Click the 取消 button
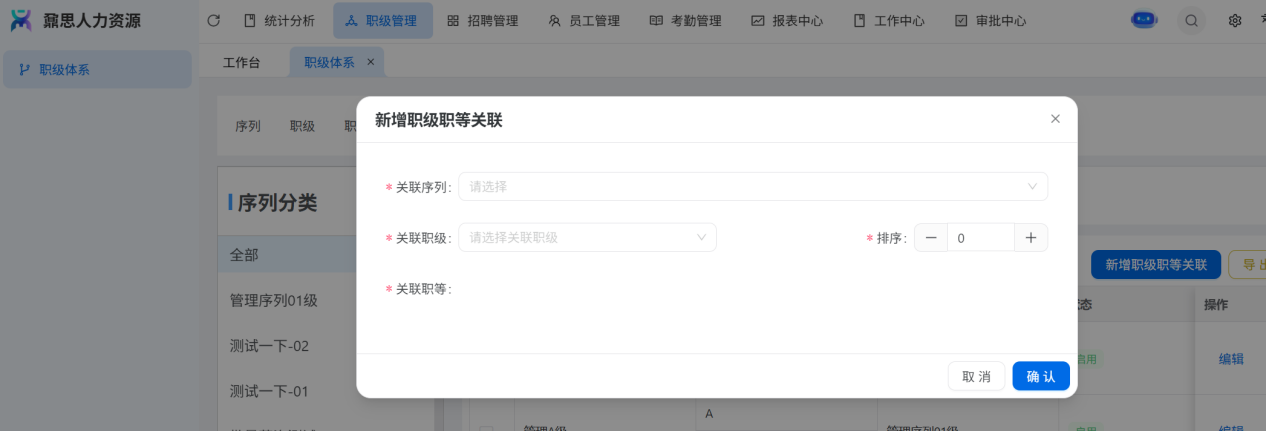1266x431 pixels. 976,376
